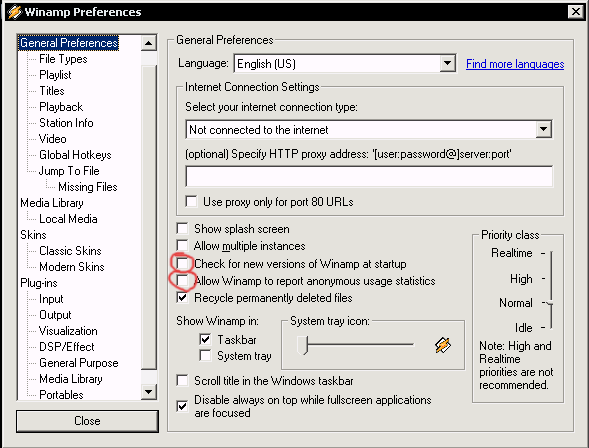Image resolution: width=589 pixels, height=448 pixels.
Task: Open Portables plug-ins page
Action: coord(61,395)
